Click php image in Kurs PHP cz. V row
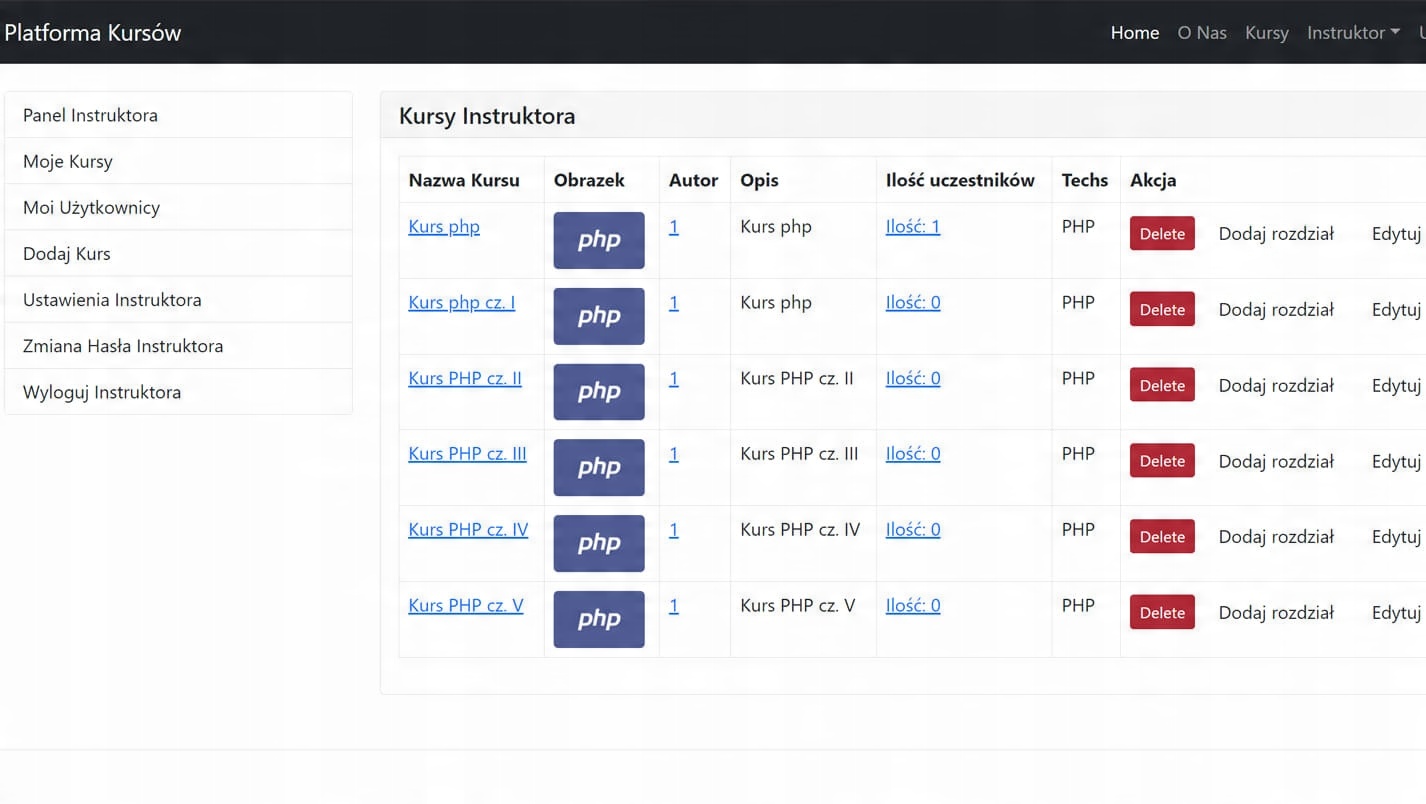Image resolution: width=1426 pixels, height=804 pixels. click(x=598, y=619)
